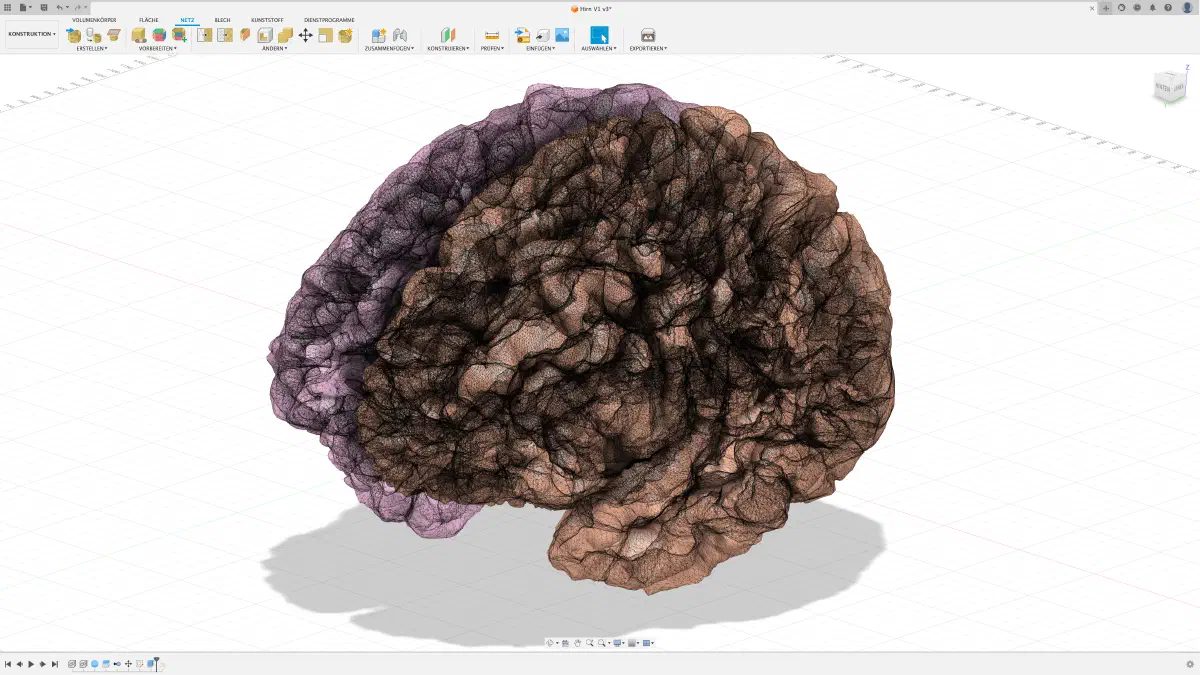Expand the display settings dropdown in navigation bar
Screen dimensions: 1200x675
point(623,644)
